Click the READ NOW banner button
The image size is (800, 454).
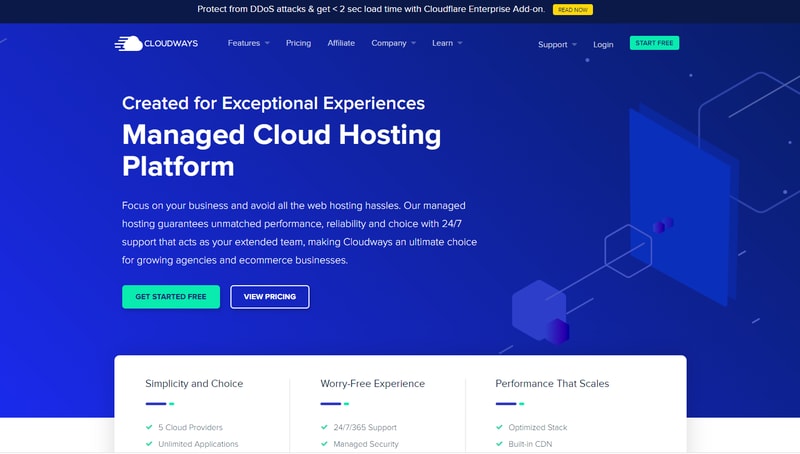[572, 10]
